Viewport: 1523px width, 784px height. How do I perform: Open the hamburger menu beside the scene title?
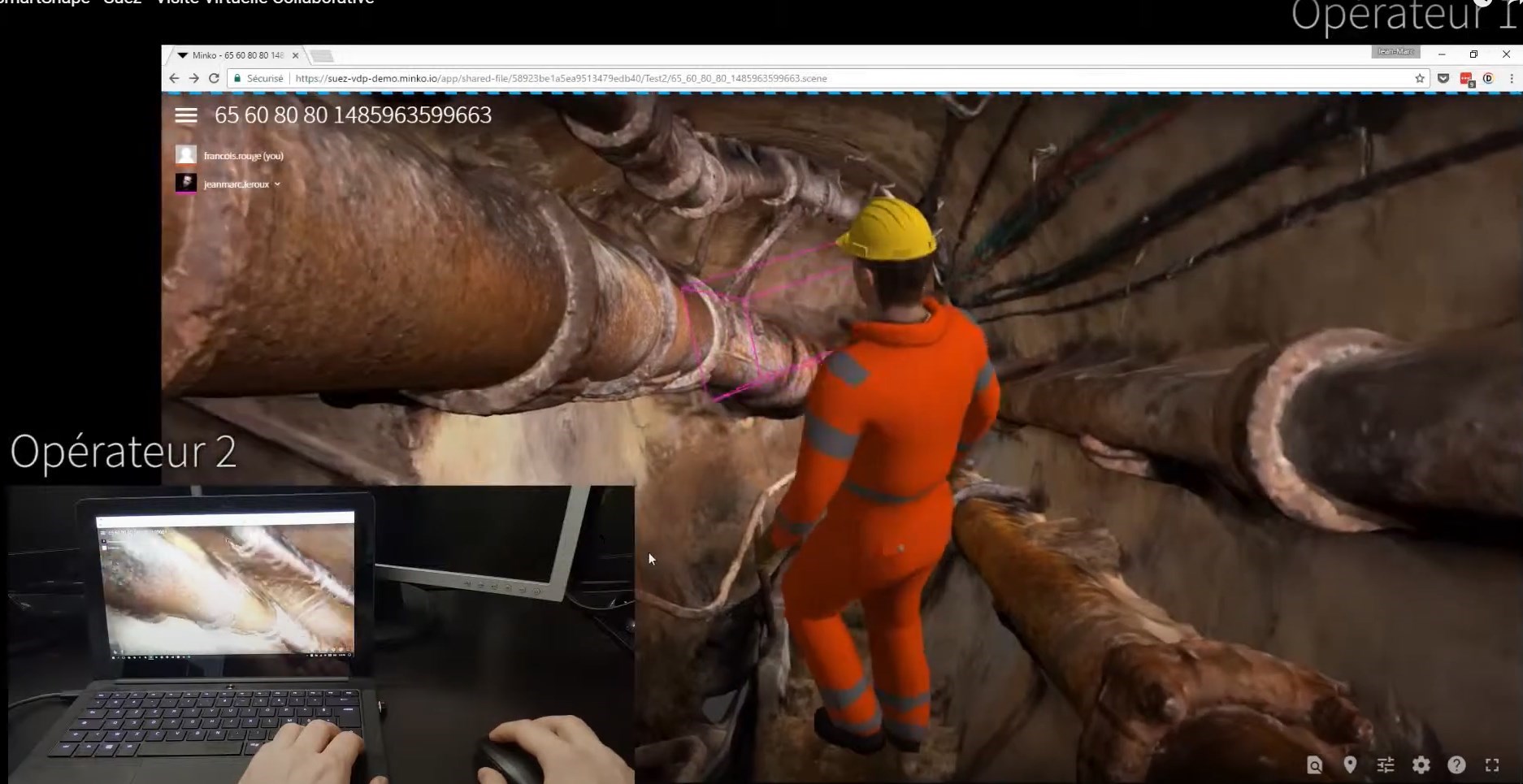coord(186,115)
